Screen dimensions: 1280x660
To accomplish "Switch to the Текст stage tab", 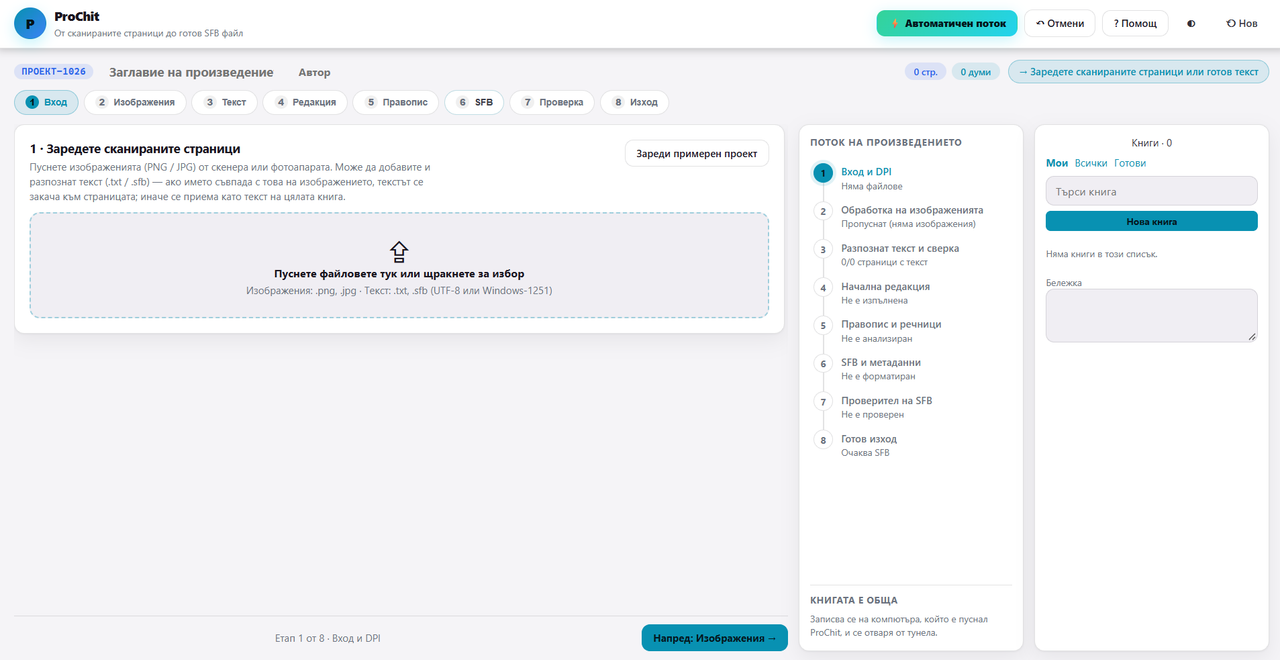I will (x=225, y=102).
